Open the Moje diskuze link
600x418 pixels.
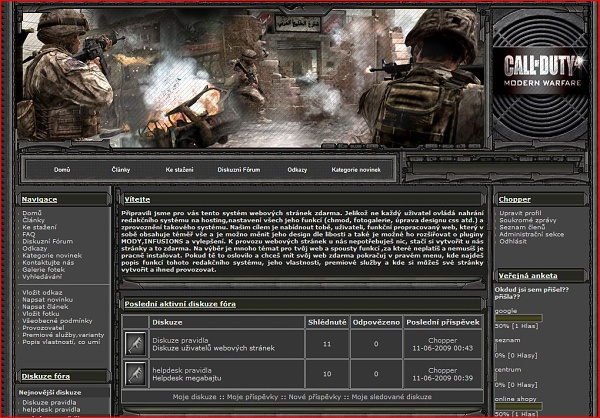pos(194,397)
